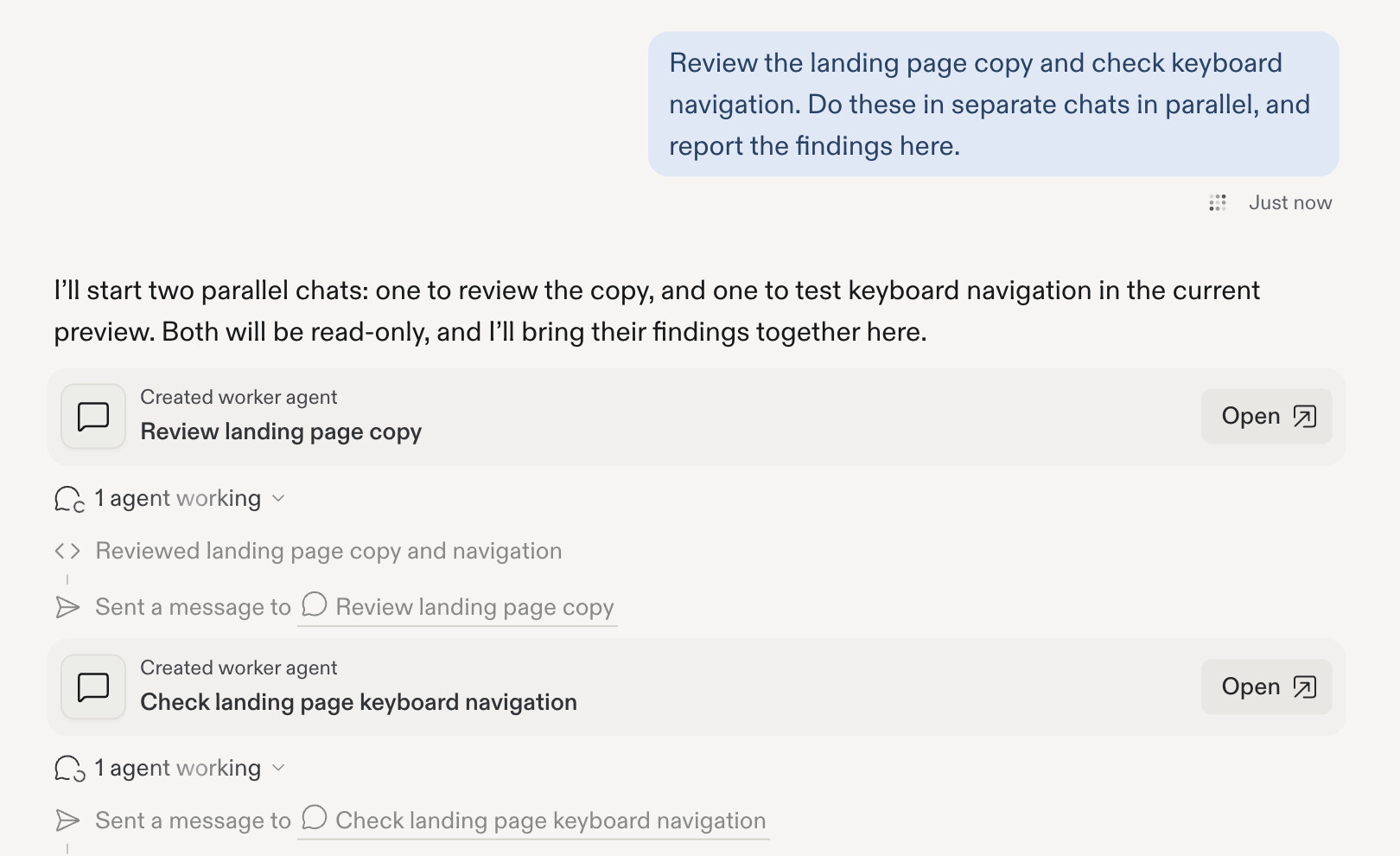Click send arrow icon beside Review landing page copy message
Image resolution: width=1400 pixels, height=856 pixels.
click(67, 608)
